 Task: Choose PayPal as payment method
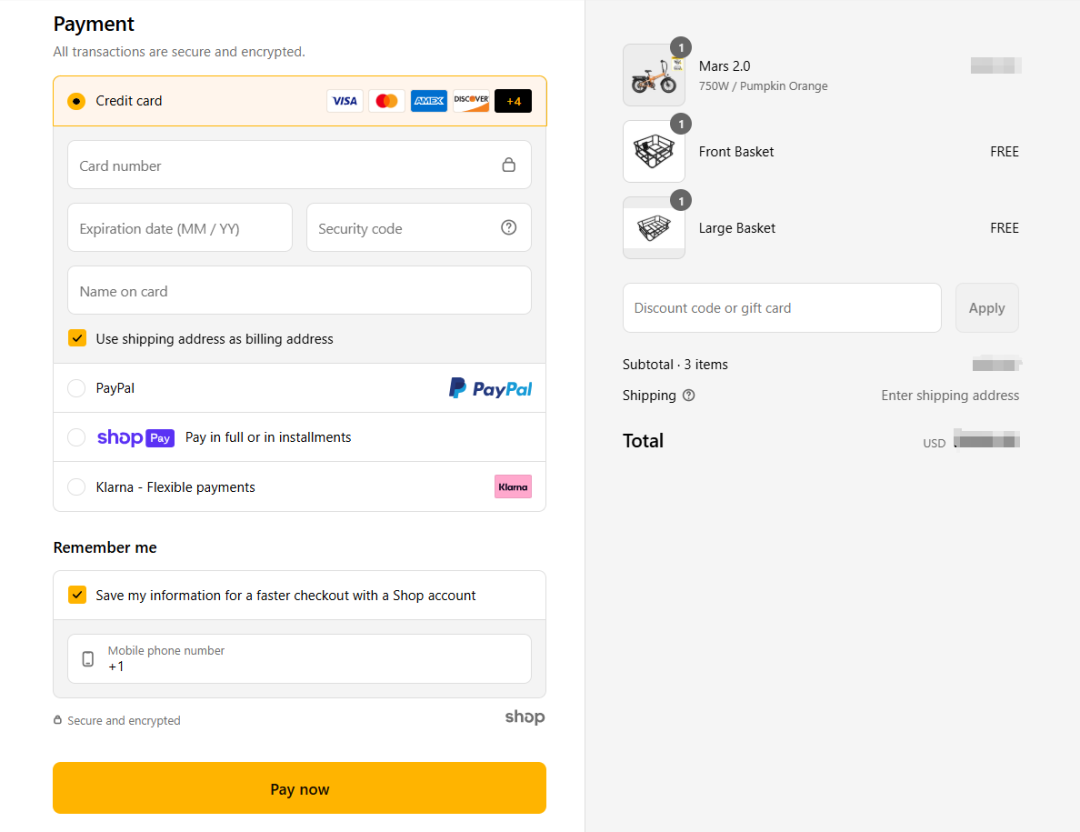point(76,388)
